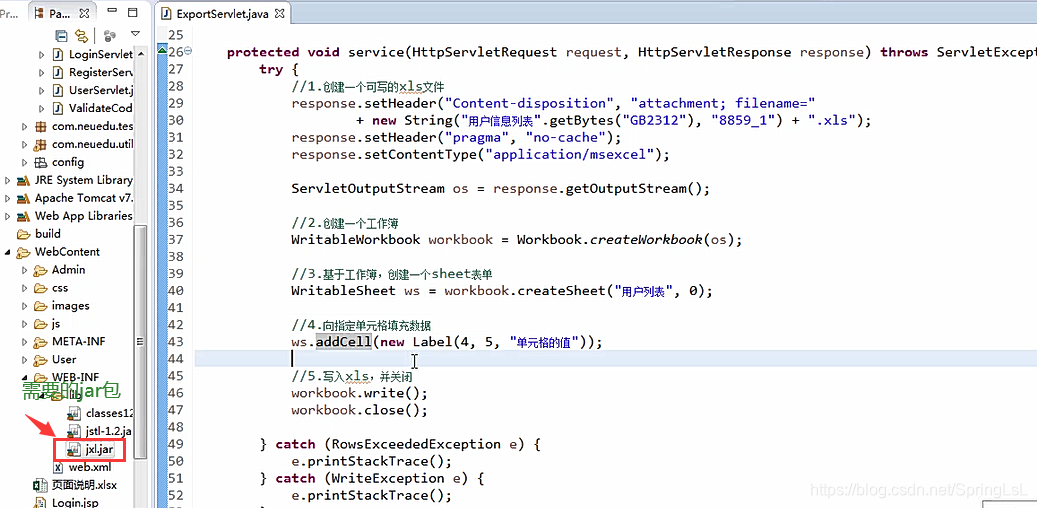Select the build folder icon
Image resolution: width=1037 pixels, height=508 pixels.
[x=24, y=233]
